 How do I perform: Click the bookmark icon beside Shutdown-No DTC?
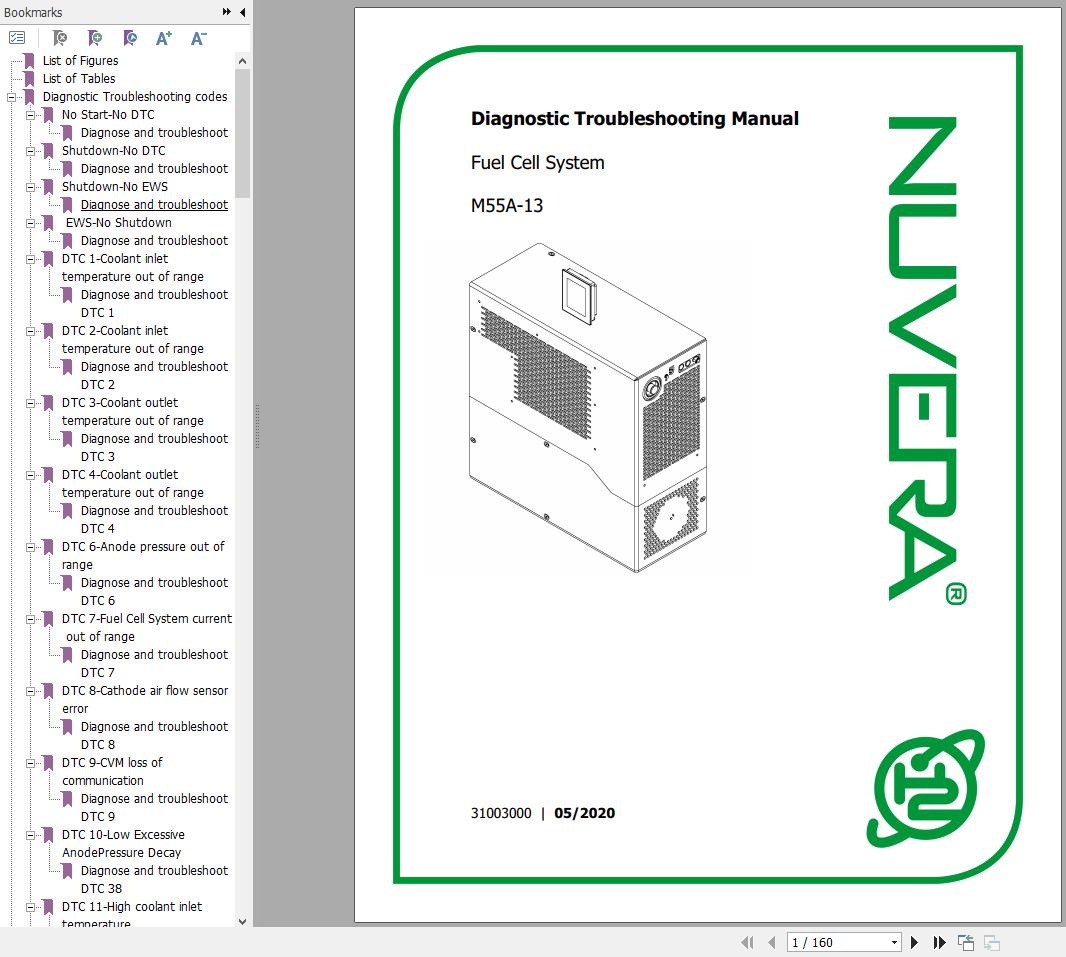tap(48, 150)
